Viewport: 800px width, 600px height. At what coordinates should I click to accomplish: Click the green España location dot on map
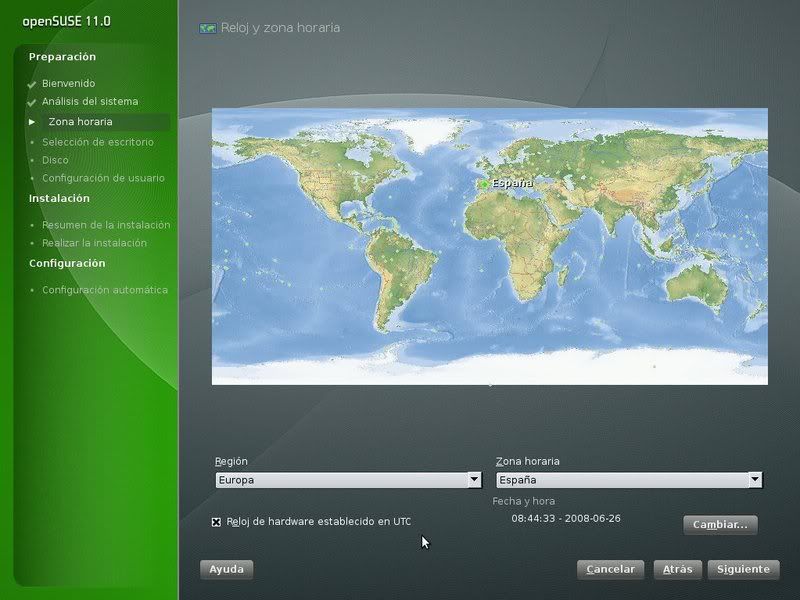484,184
